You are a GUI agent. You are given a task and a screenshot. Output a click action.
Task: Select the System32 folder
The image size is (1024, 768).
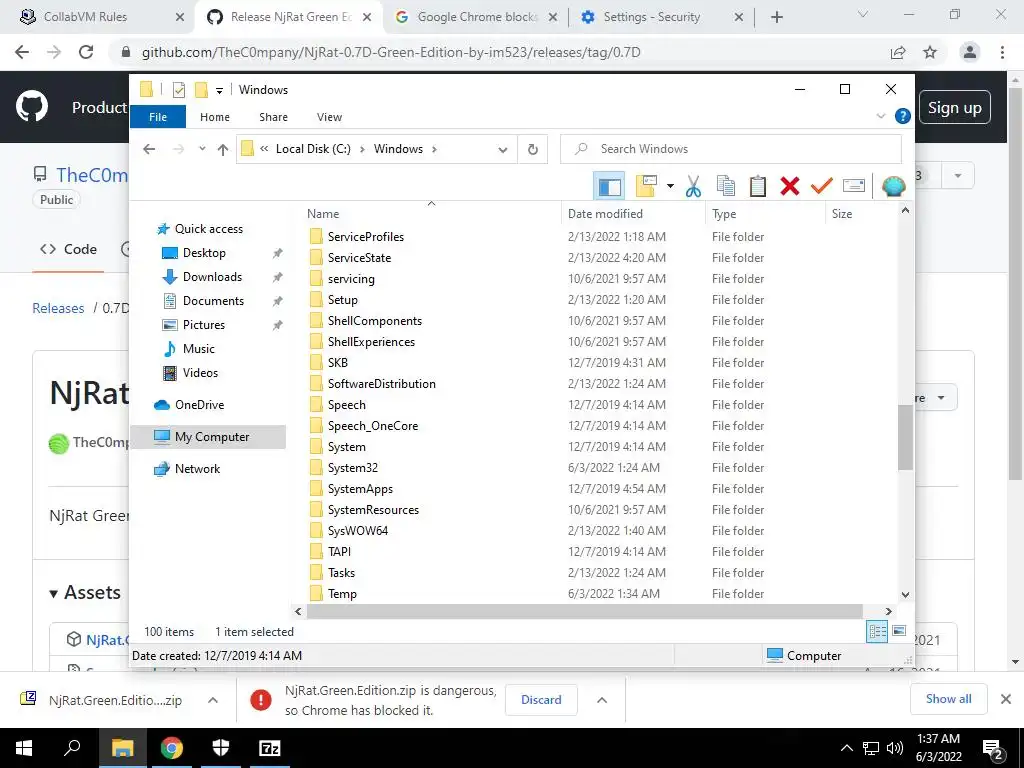point(353,468)
